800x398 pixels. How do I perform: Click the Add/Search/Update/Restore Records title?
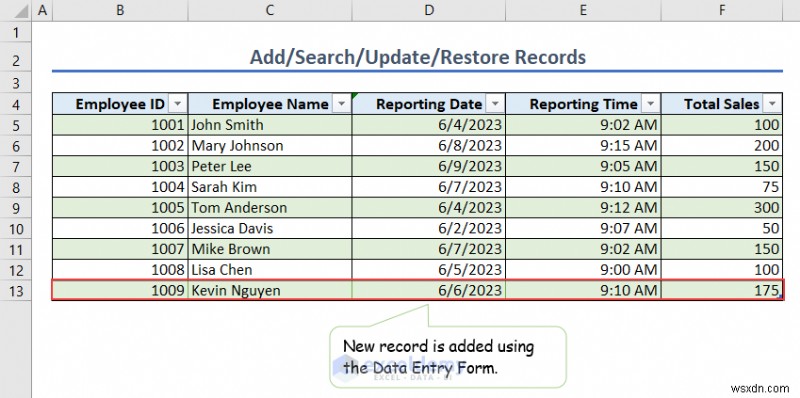coord(417,57)
